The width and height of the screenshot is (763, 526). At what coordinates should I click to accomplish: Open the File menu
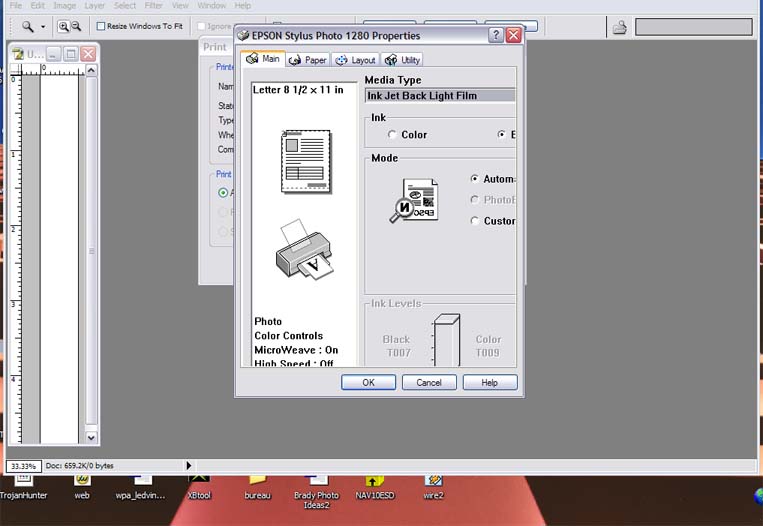pos(16,6)
